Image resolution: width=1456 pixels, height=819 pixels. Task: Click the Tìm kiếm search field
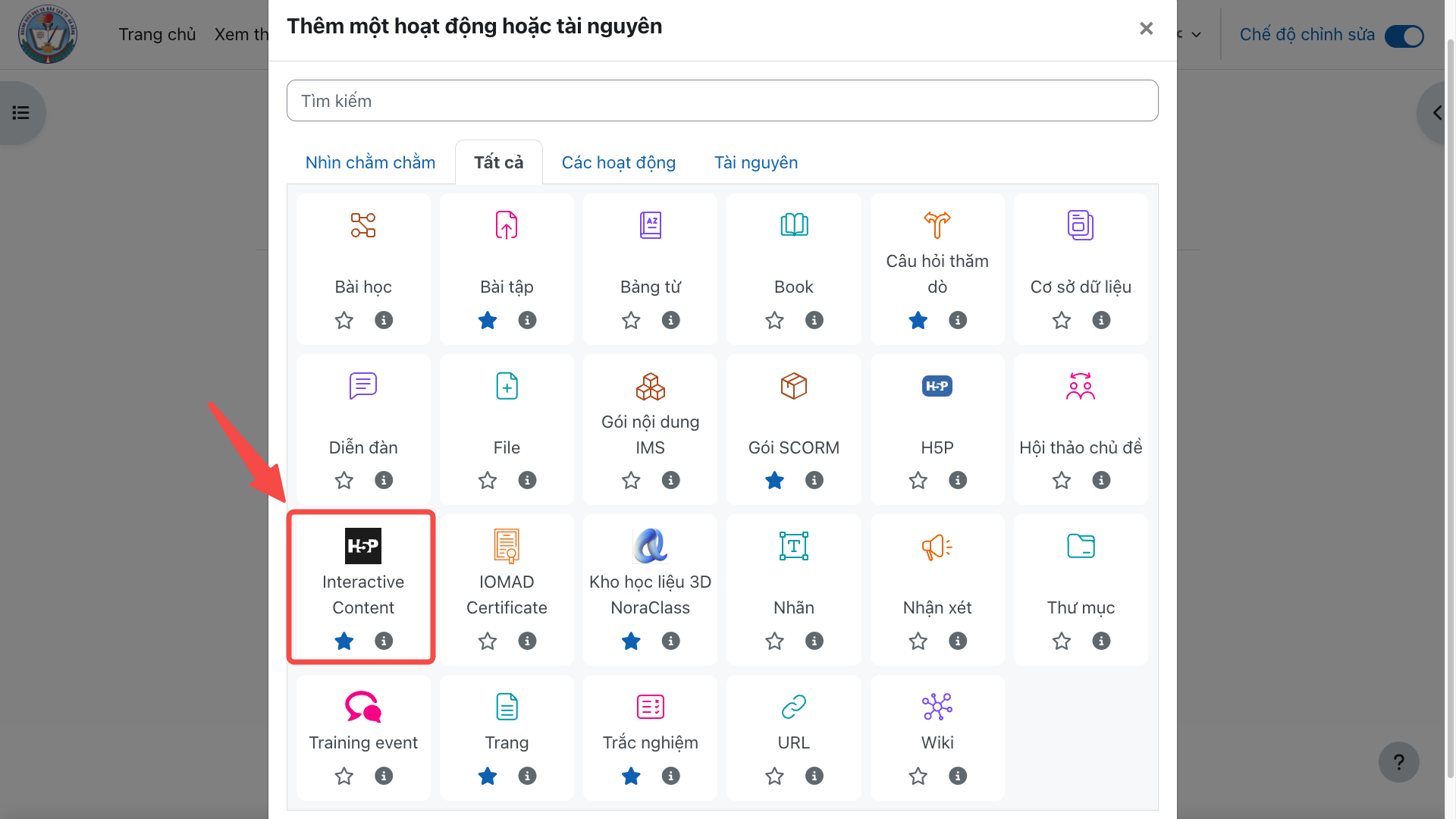(722, 101)
